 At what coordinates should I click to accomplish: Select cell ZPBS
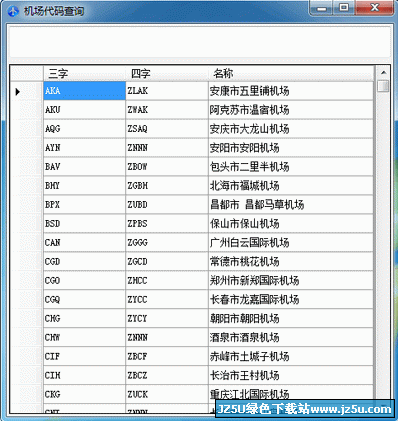point(167,224)
